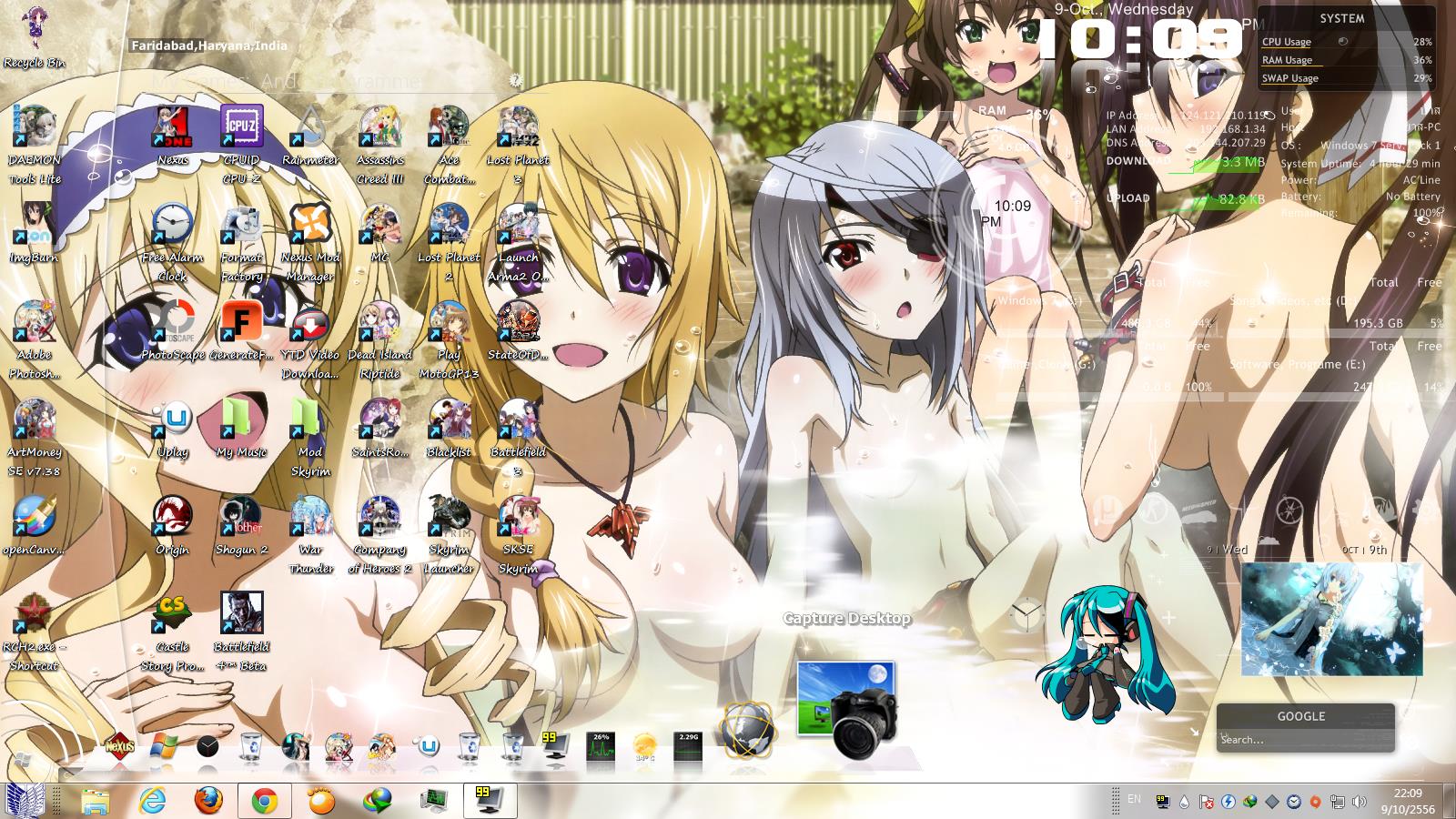Viewport: 1456px width, 819px height.
Task: Launch DAEMON Tools Lite shortcut
Action: pyautogui.click(x=35, y=144)
